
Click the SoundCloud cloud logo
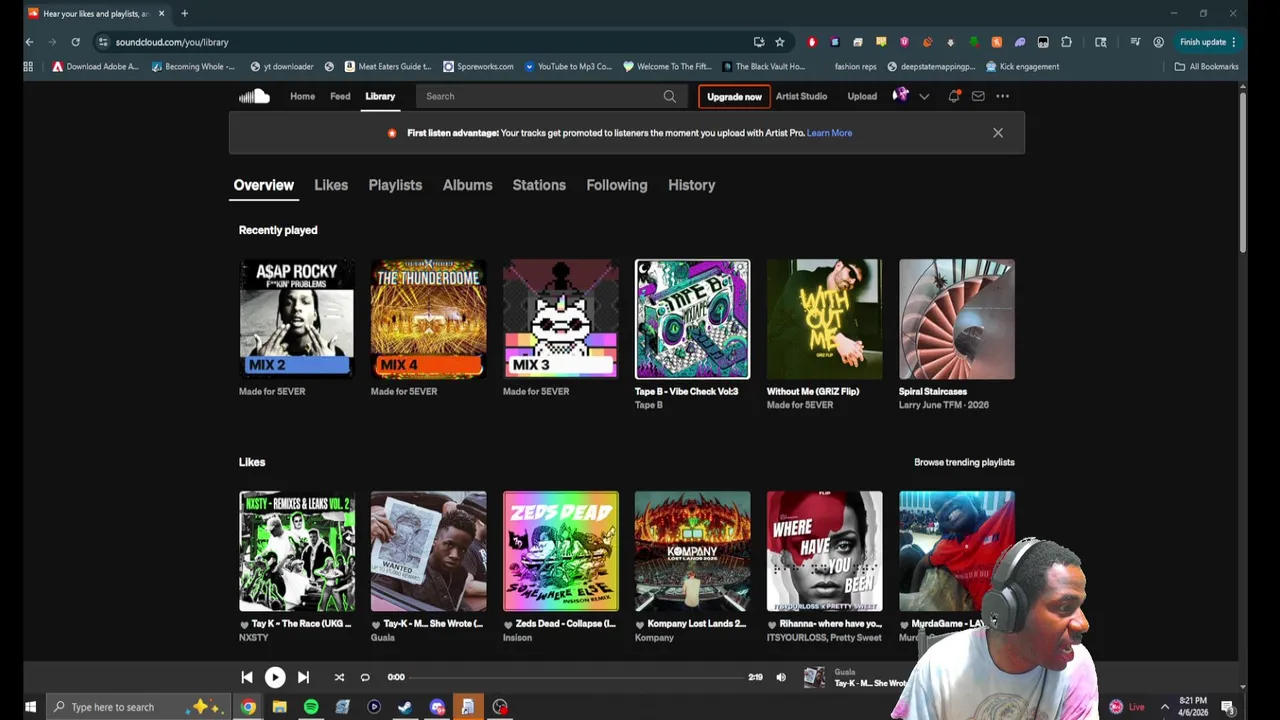(254, 96)
